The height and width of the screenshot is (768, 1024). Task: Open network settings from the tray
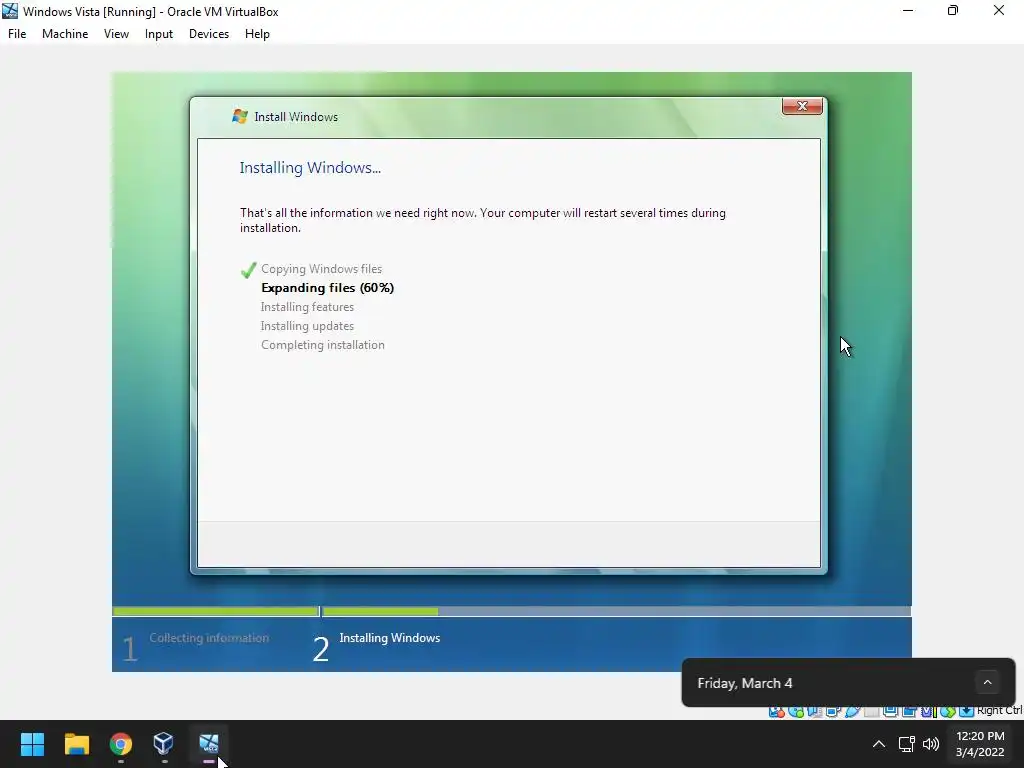(906, 744)
